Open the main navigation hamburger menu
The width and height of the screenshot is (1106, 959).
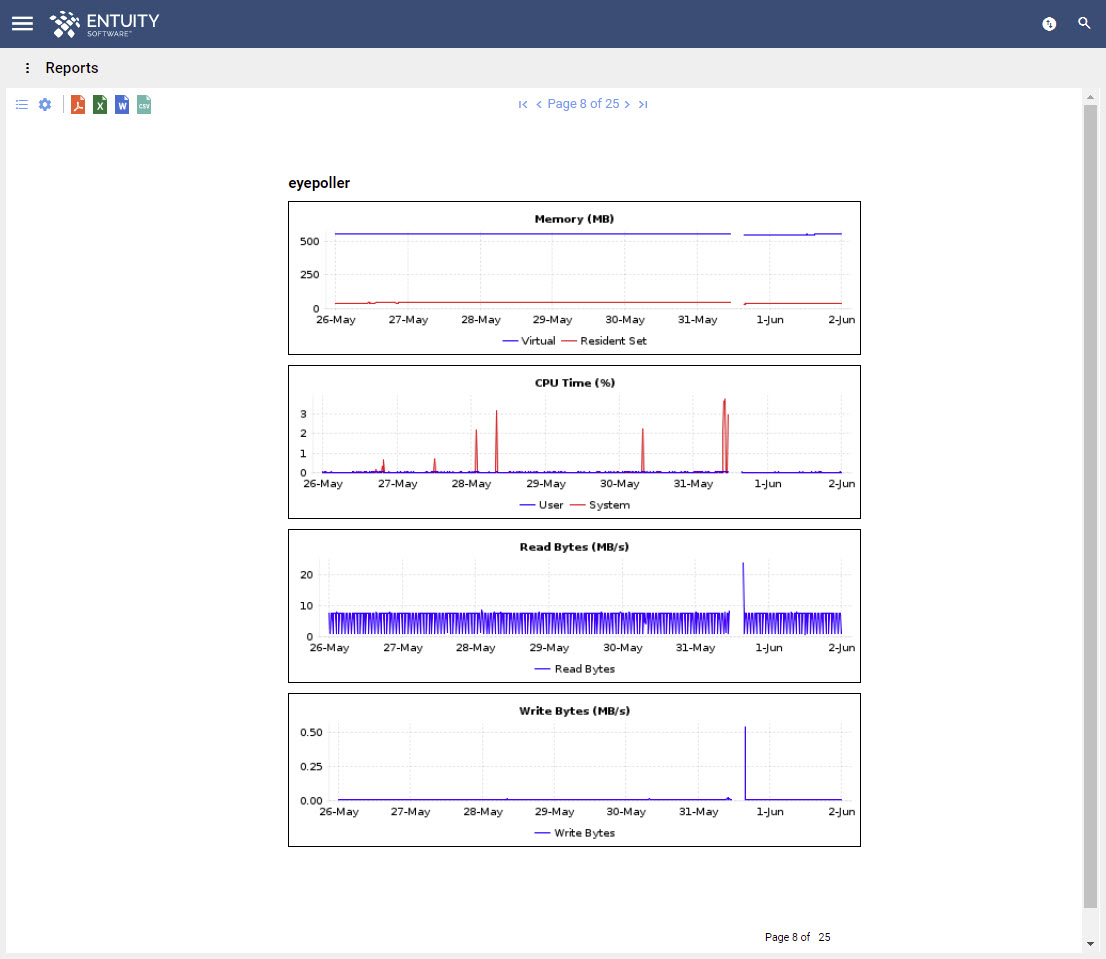pyautogui.click(x=21, y=23)
